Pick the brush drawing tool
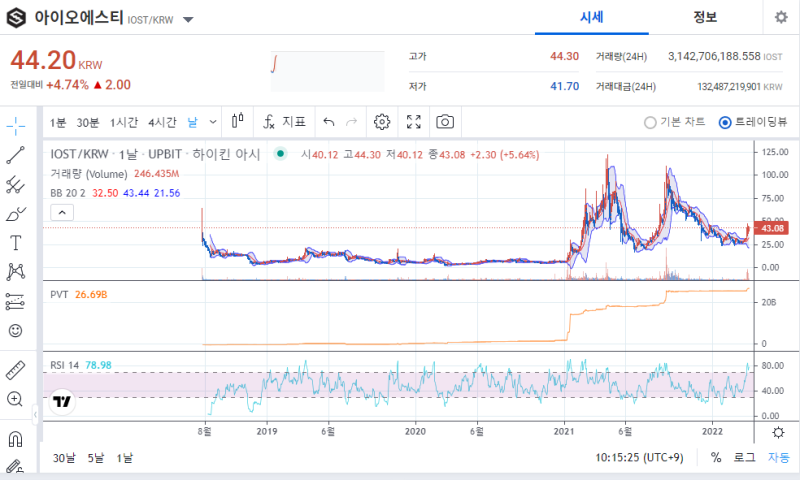Image resolution: width=800 pixels, height=480 pixels. 16,214
